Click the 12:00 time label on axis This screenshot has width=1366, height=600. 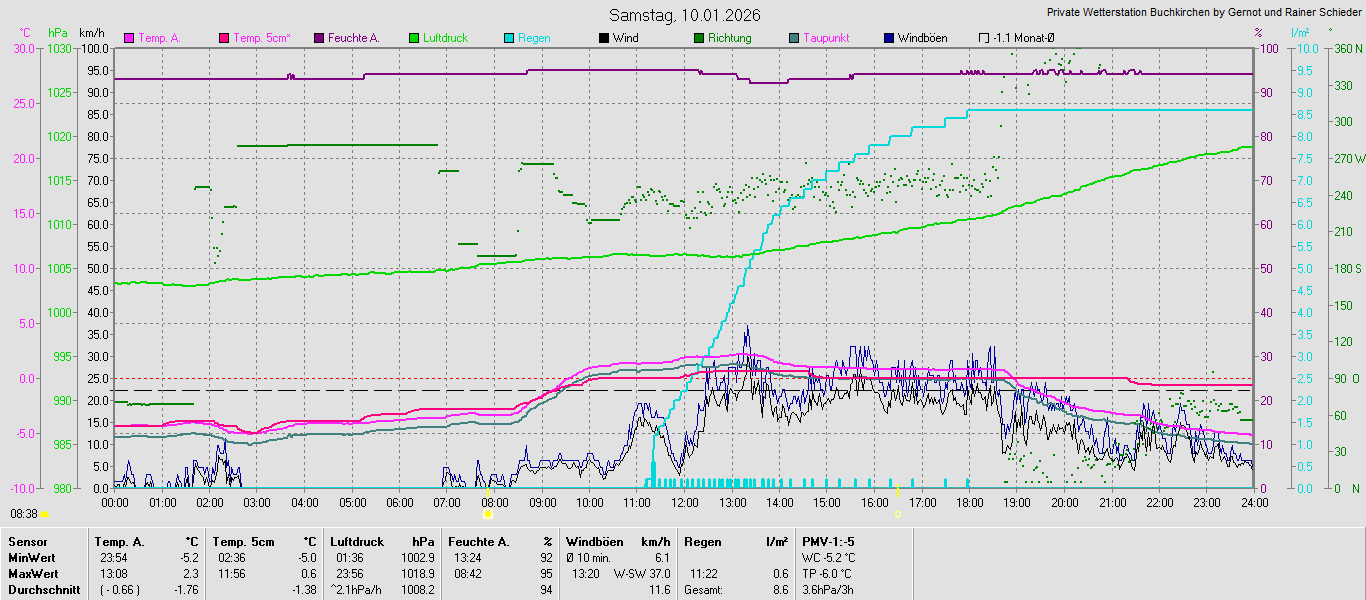[685, 502]
